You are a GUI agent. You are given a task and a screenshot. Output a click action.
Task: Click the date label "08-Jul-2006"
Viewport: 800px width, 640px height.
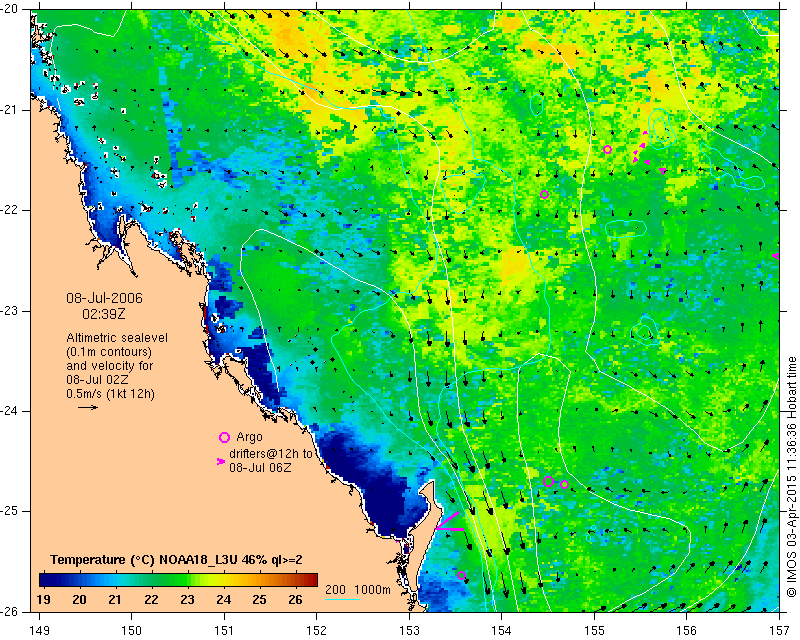tap(105, 298)
